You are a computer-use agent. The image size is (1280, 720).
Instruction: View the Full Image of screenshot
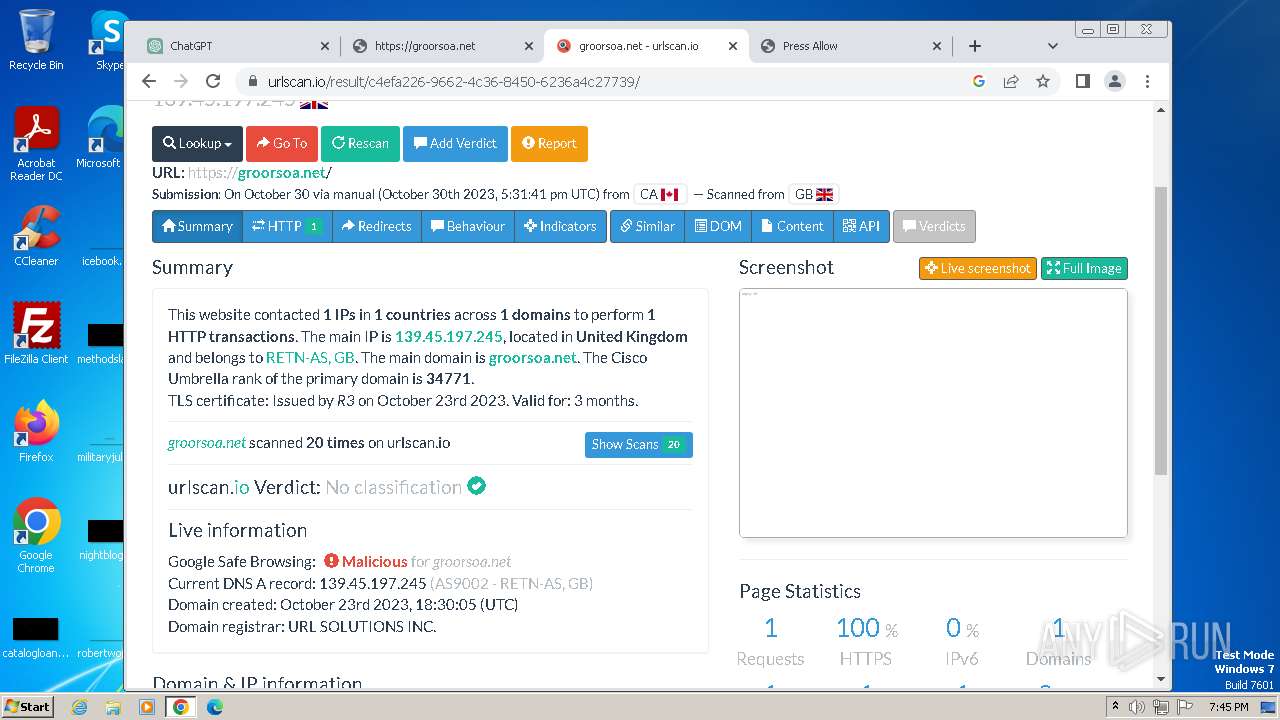tap(1084, 268)
